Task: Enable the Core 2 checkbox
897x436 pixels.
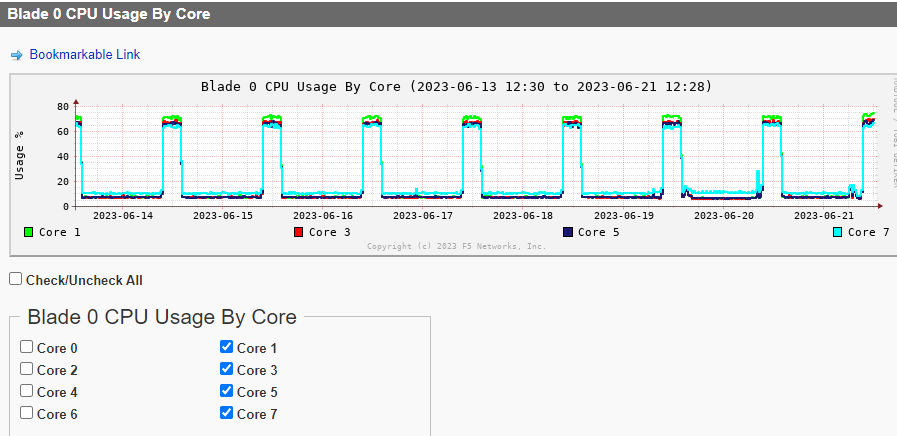Action: coord(27,370)
